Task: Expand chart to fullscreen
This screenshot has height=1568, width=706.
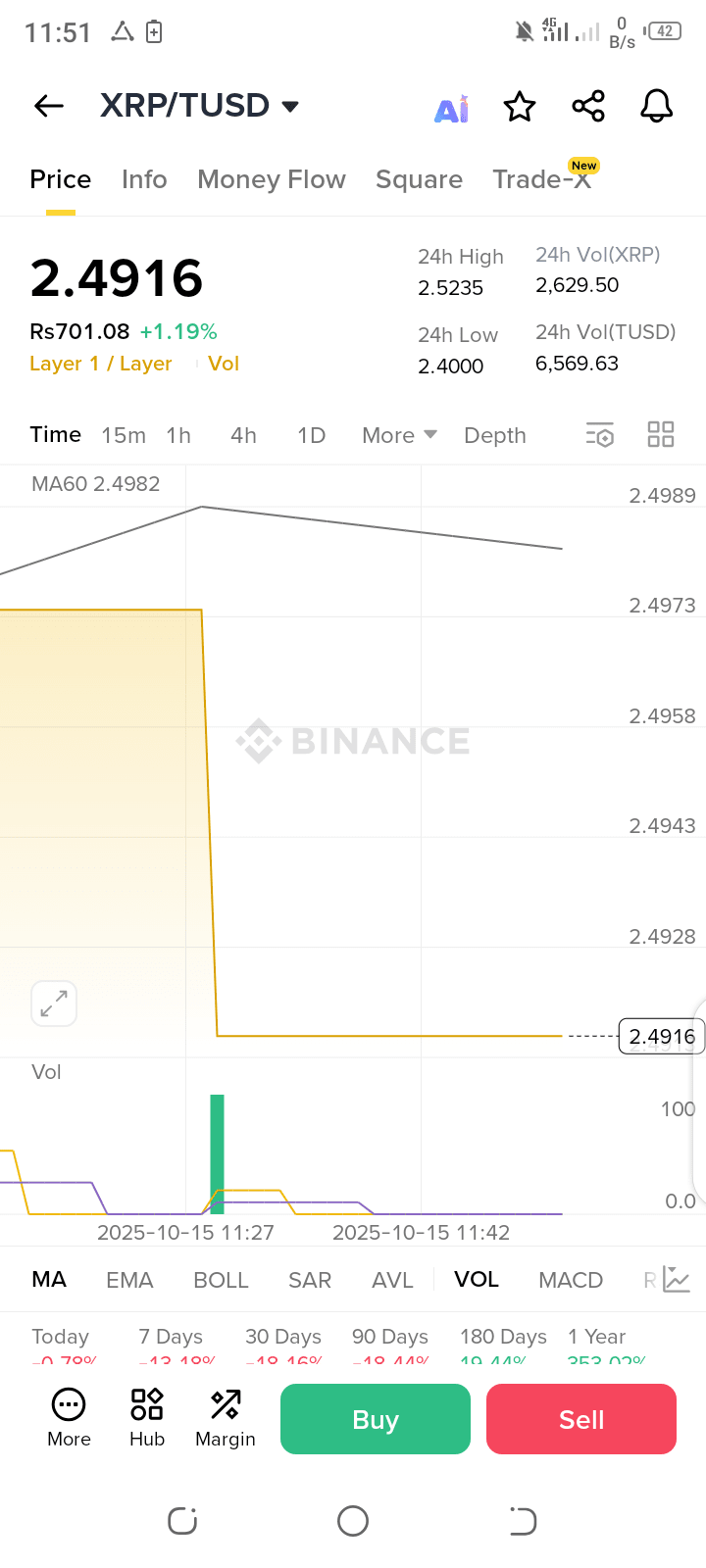Action: (x=54, y=1004)
